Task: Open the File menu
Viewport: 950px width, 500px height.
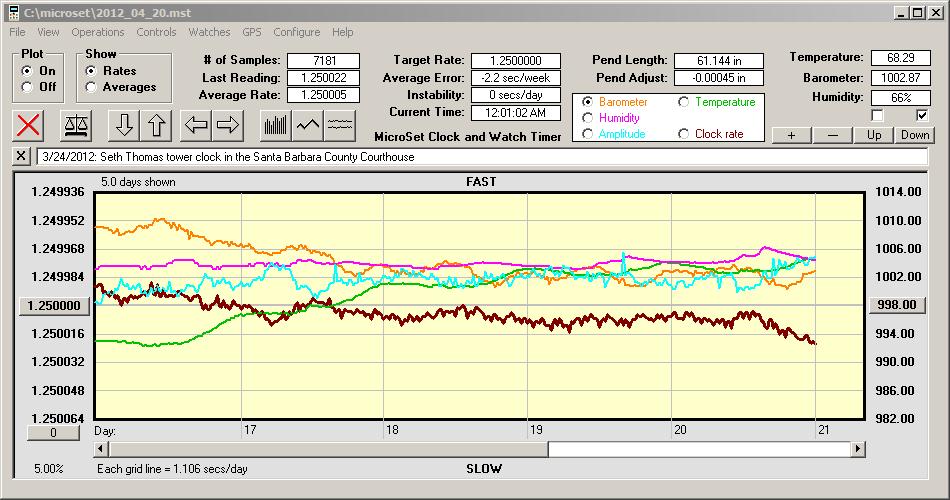Action: 17,32
